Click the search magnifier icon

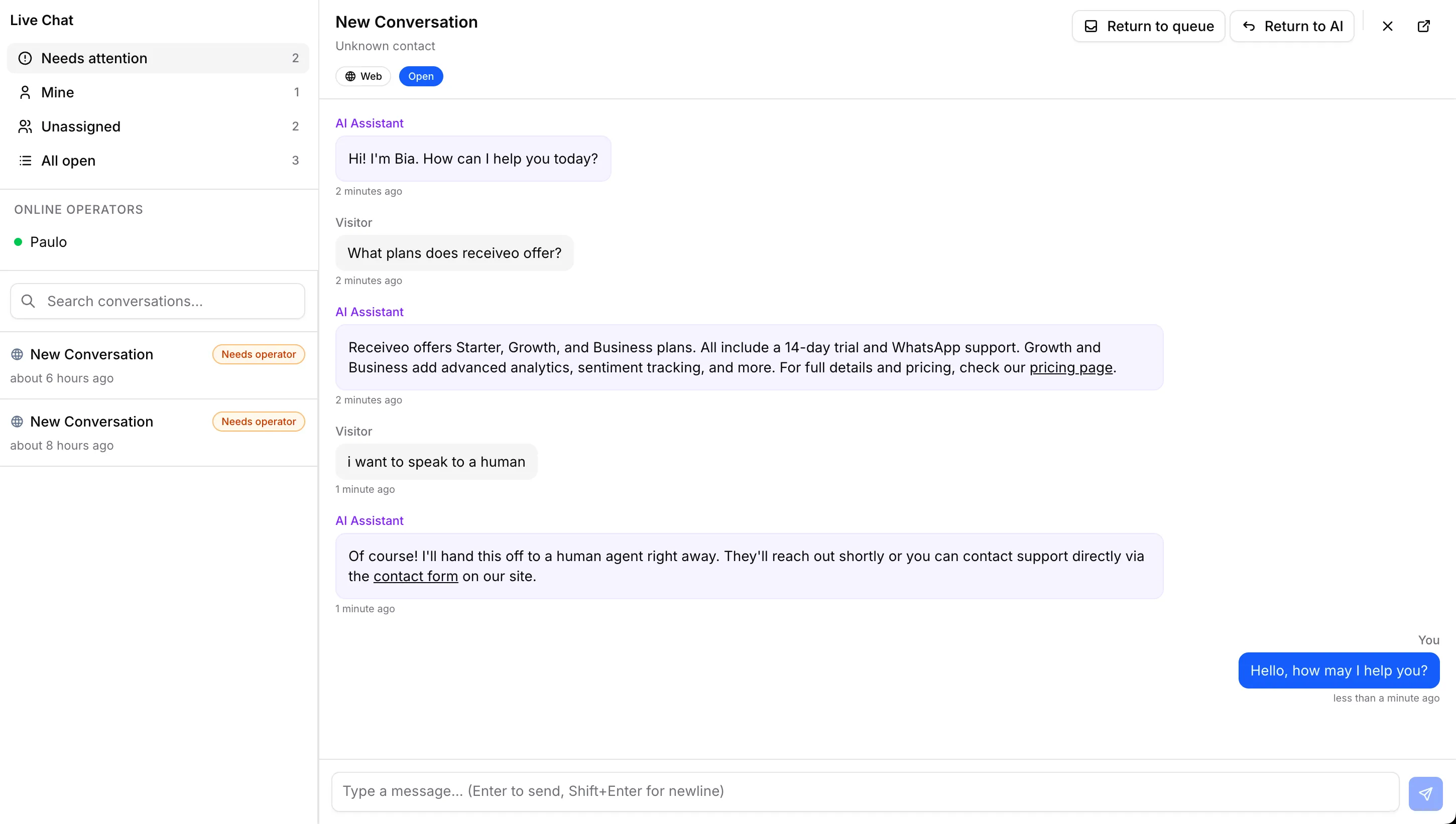click(28, 301)
